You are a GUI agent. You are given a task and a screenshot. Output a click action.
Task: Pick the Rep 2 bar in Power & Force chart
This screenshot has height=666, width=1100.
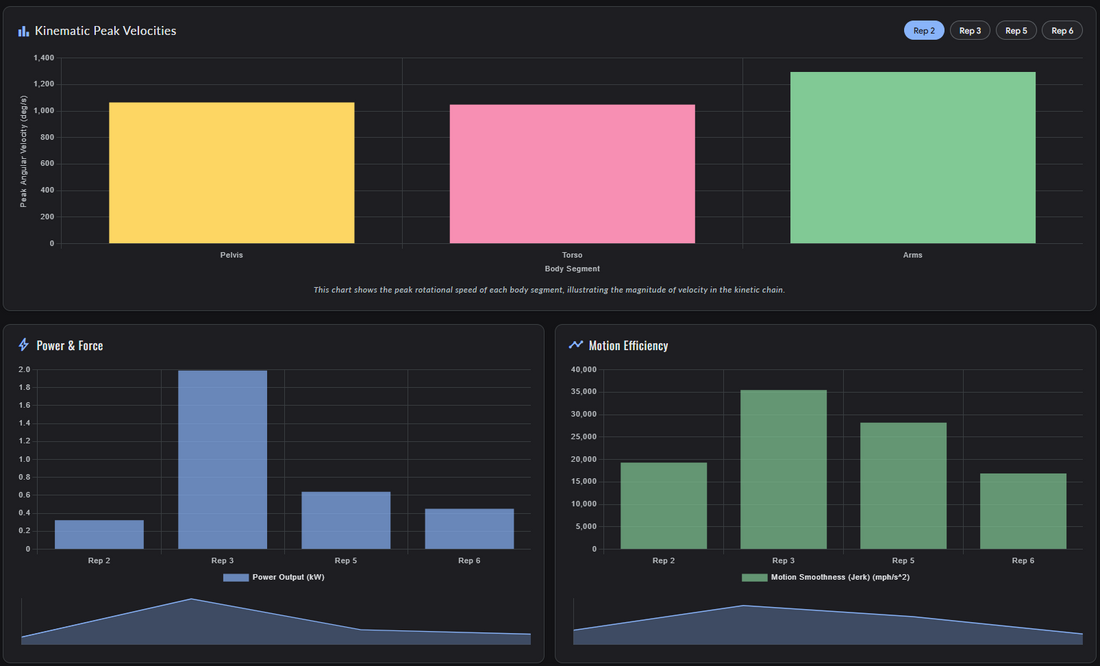click(99, 535)
